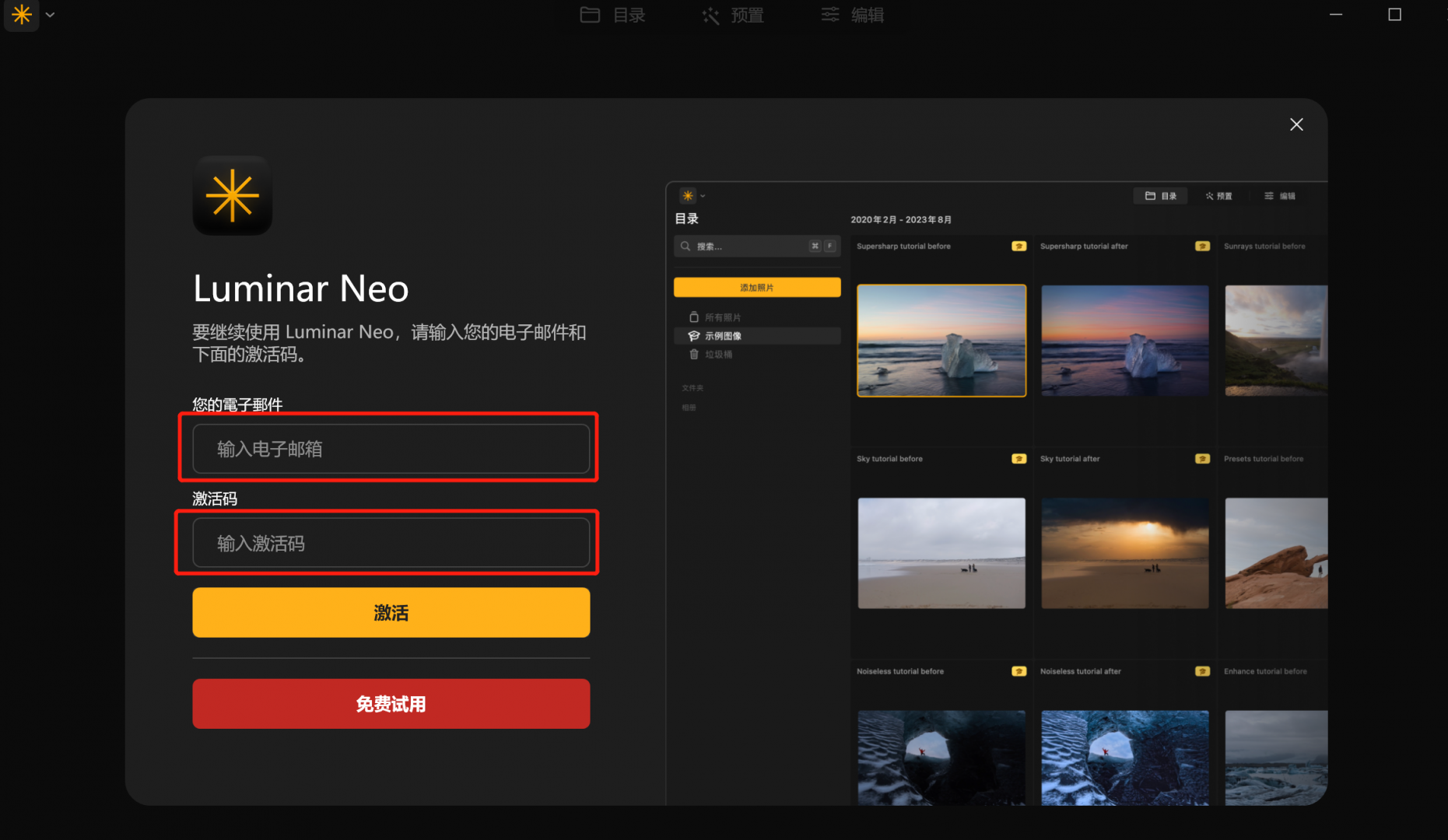This screenshot has width=1448, height=840.
Task: Click the 您的電子郵件 label
Action: point(237,404)
